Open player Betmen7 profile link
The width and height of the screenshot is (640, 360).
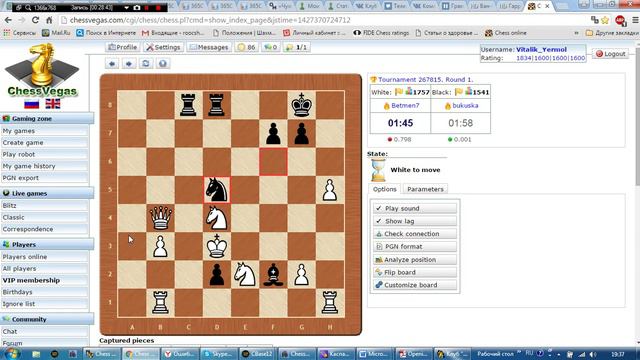(x=405, y=105)
